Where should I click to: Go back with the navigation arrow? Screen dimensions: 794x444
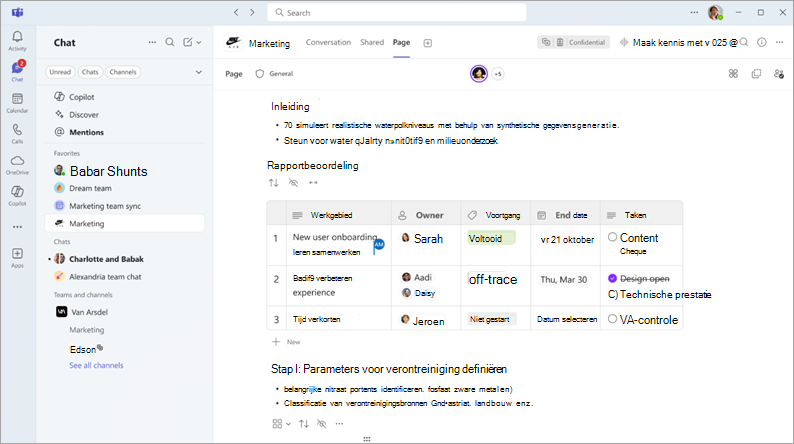[x=236, y=13]
